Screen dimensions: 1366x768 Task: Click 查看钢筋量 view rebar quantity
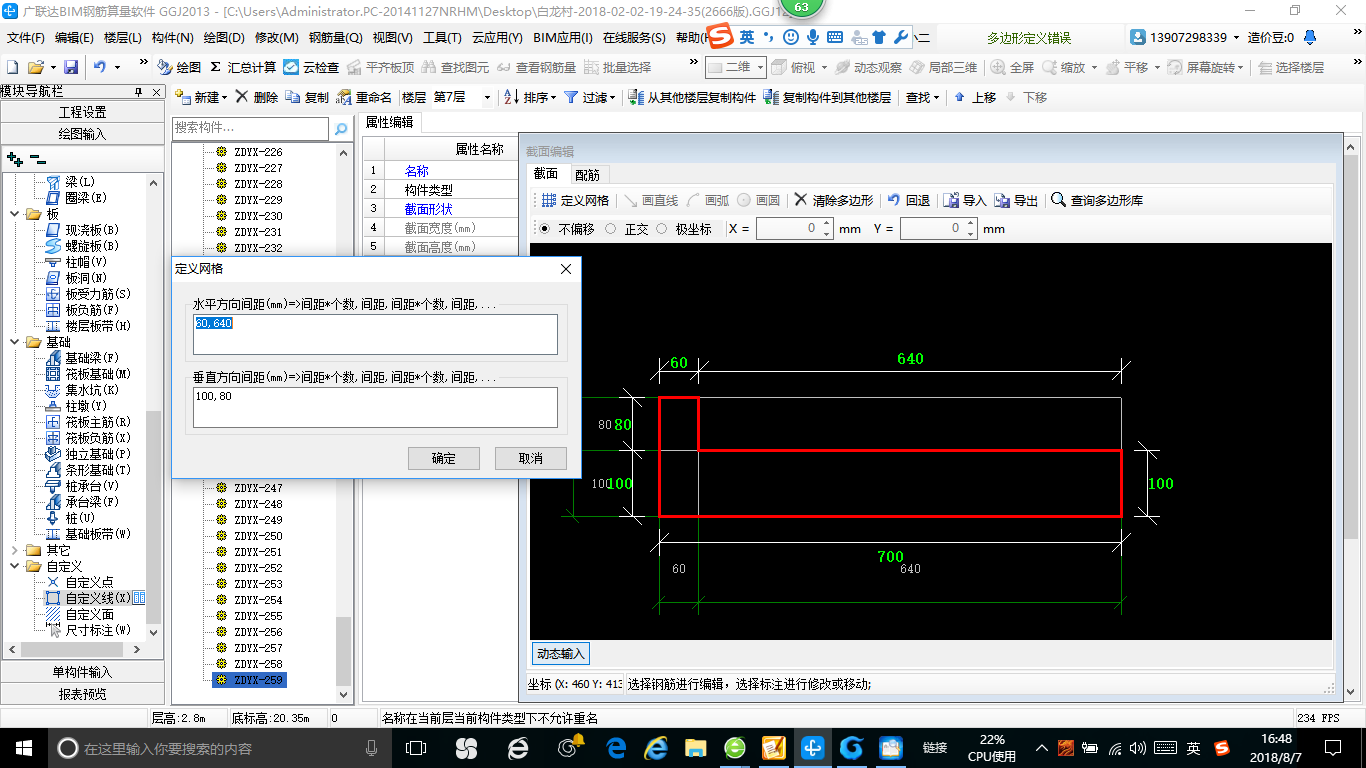pyautogui.click(x=537, y=67)
